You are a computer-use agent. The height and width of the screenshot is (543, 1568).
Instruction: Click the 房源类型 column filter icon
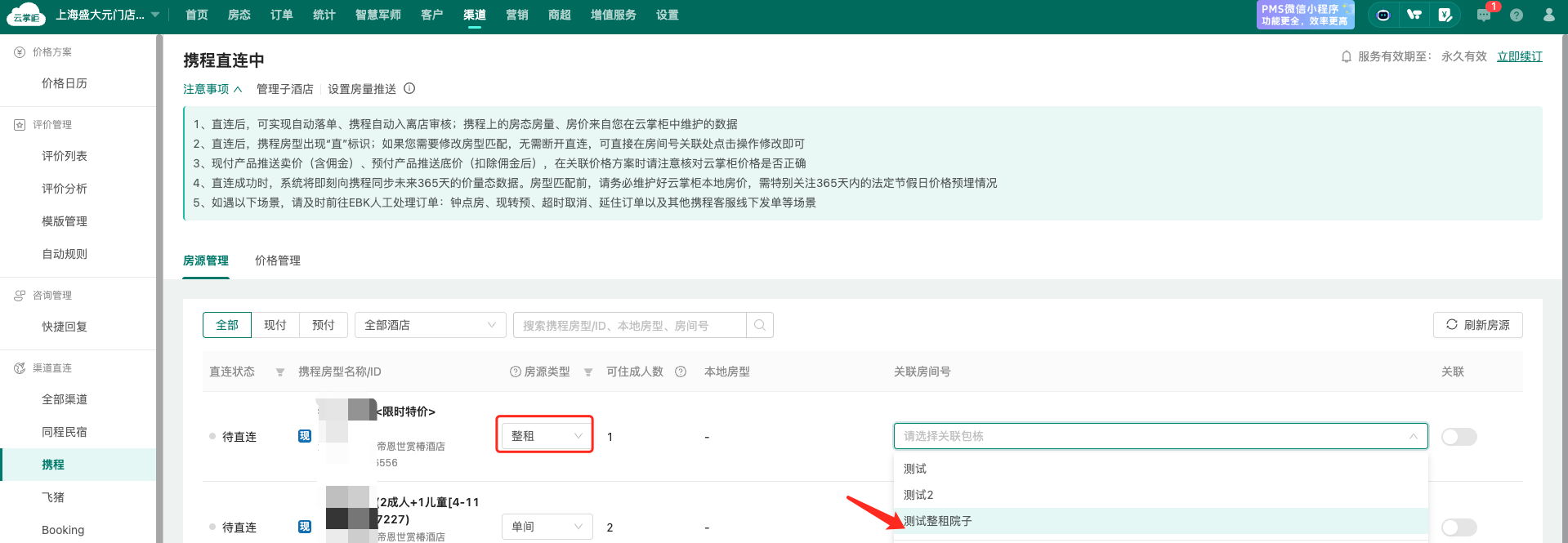coord(588,372)
